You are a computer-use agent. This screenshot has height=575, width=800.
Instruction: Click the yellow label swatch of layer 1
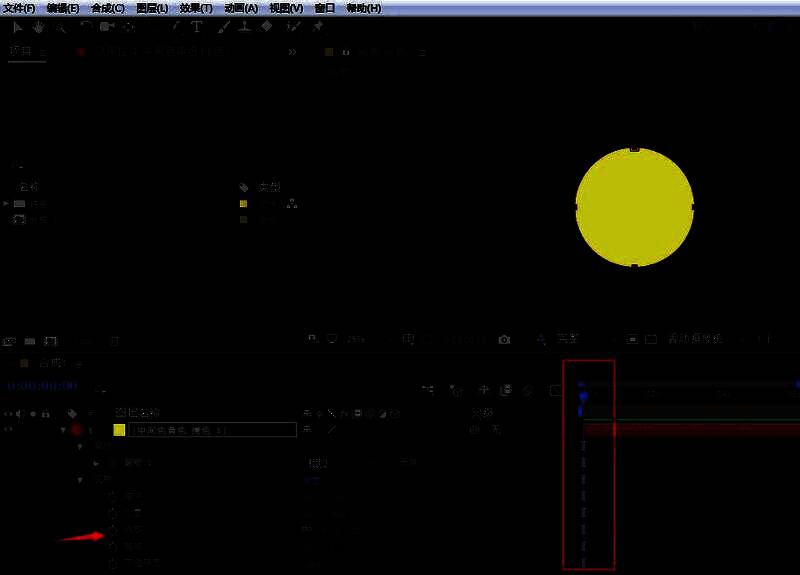(x=119, y=430)
